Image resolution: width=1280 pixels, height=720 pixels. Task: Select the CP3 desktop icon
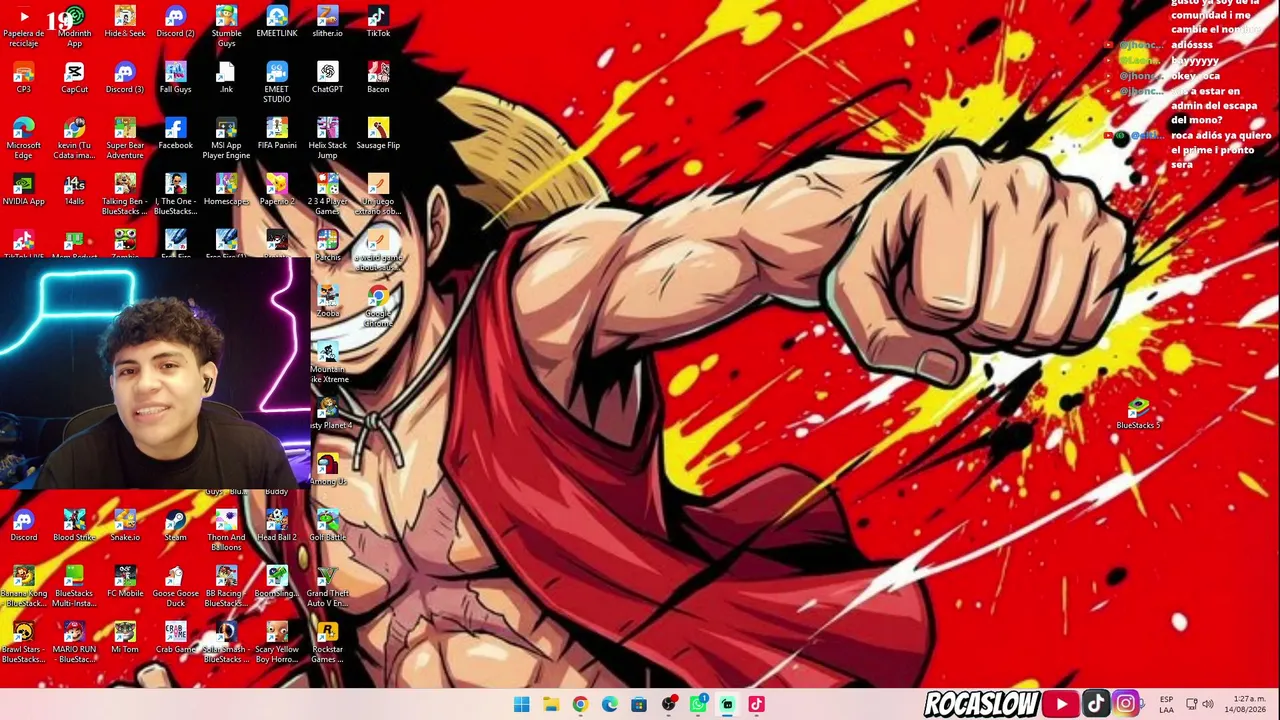pyautogui.click(x=24, y=78)
